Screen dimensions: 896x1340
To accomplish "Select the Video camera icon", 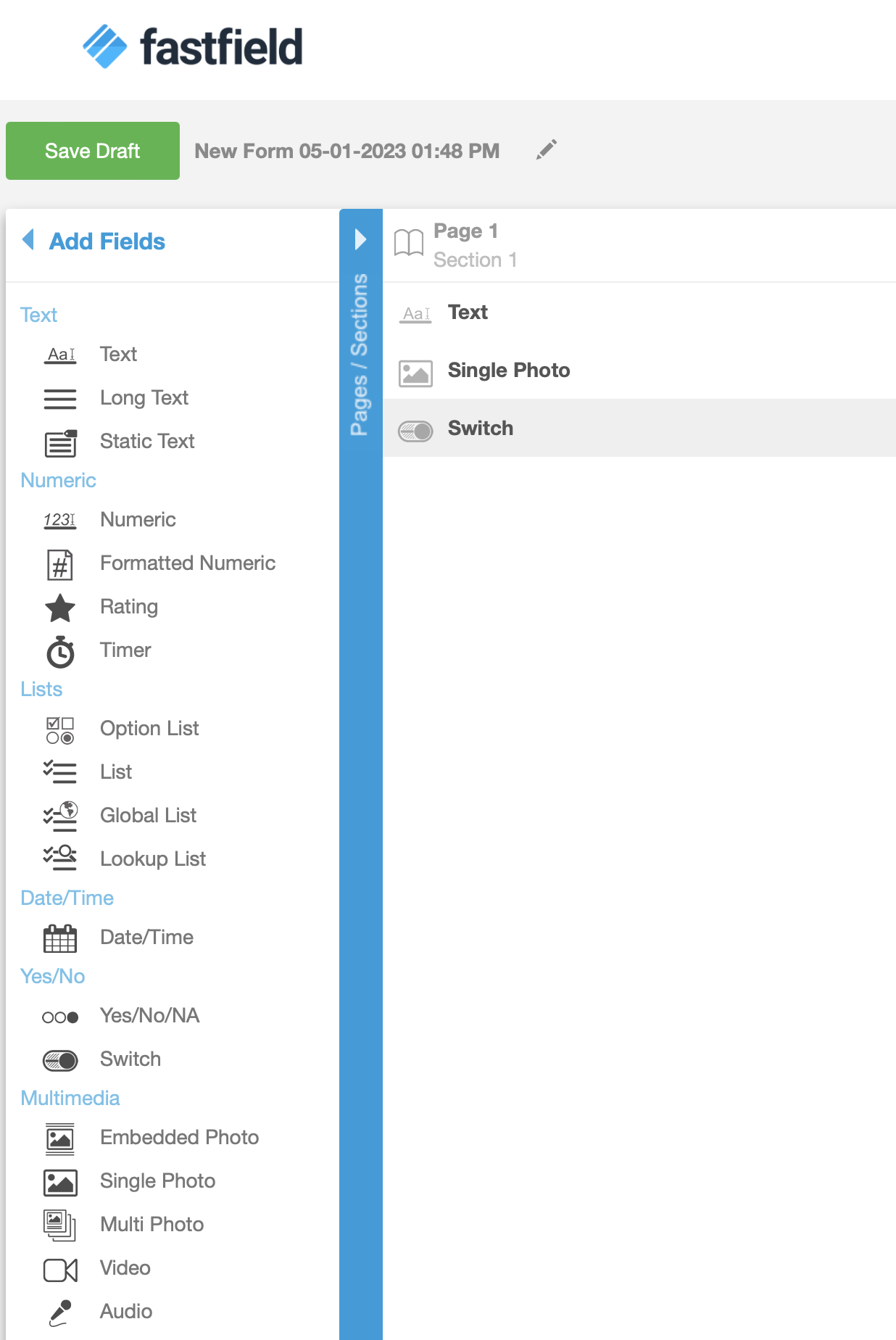I will [60, 1269].
